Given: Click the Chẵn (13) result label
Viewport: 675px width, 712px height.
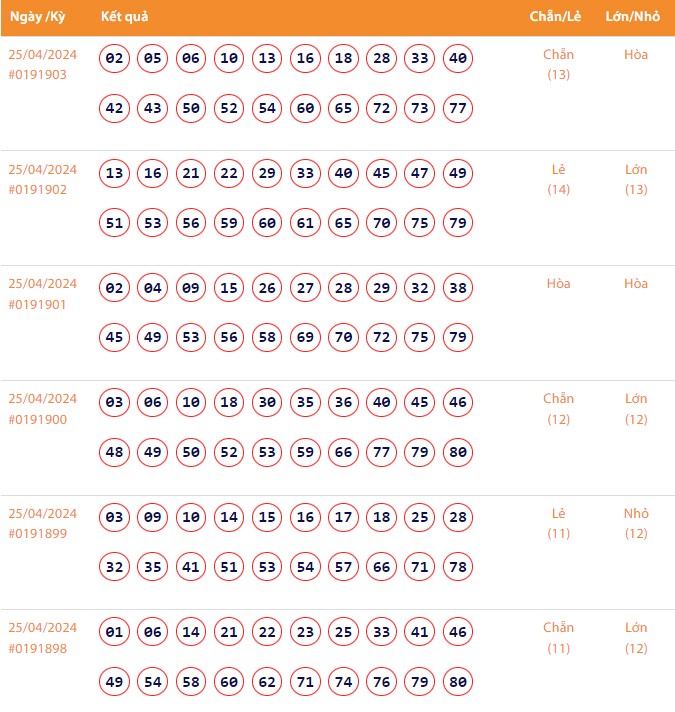Looking at the screenshot, I should (558, 64).
